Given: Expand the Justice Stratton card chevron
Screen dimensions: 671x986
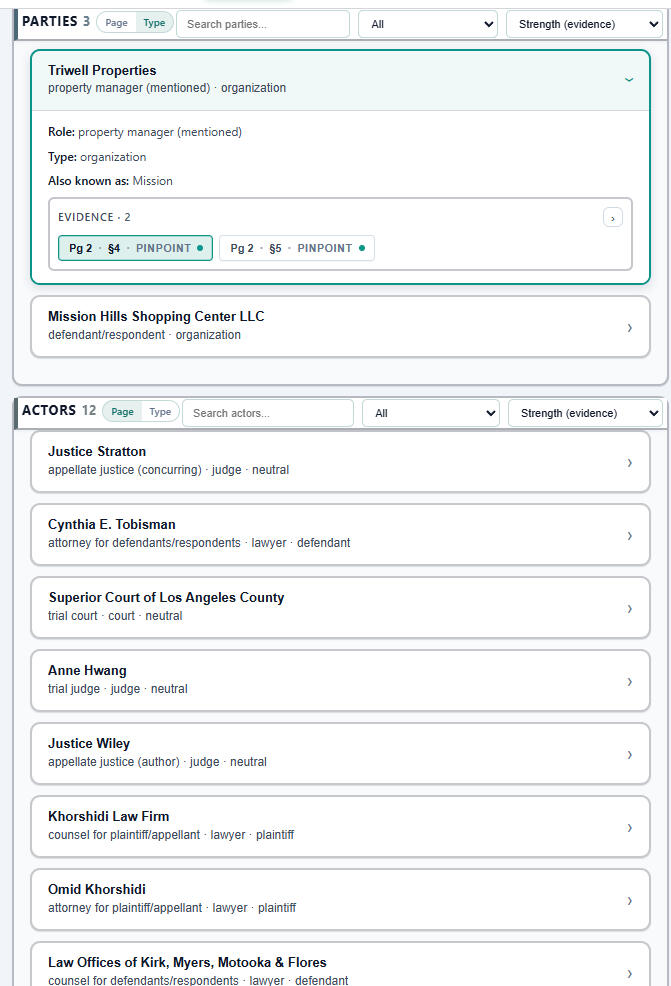Looking at the screenshot, I should [x=628, y=462].
